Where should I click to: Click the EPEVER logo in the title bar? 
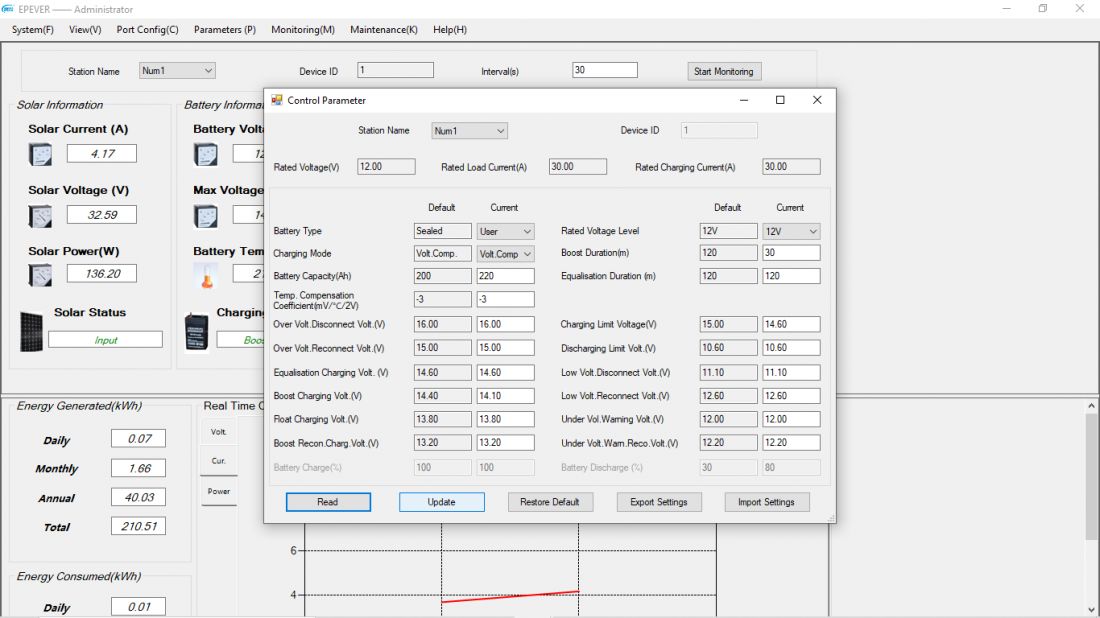(x=8, y=9)
